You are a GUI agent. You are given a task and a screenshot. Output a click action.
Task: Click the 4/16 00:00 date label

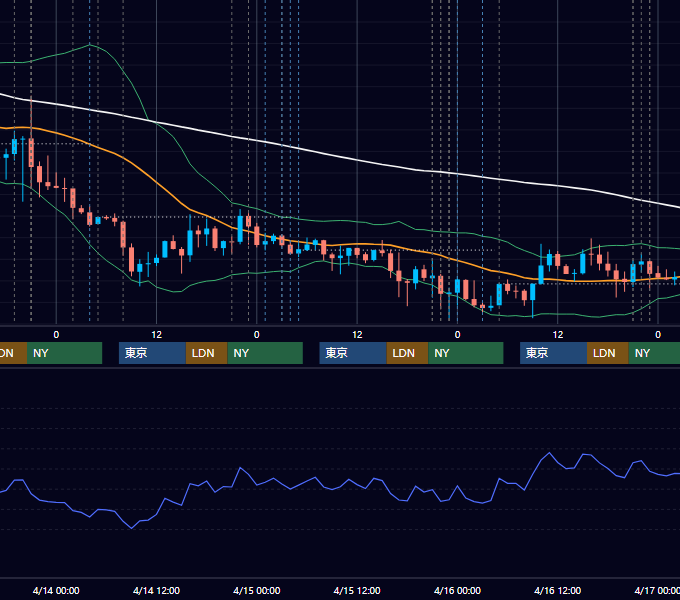click(x=457, y=590)
